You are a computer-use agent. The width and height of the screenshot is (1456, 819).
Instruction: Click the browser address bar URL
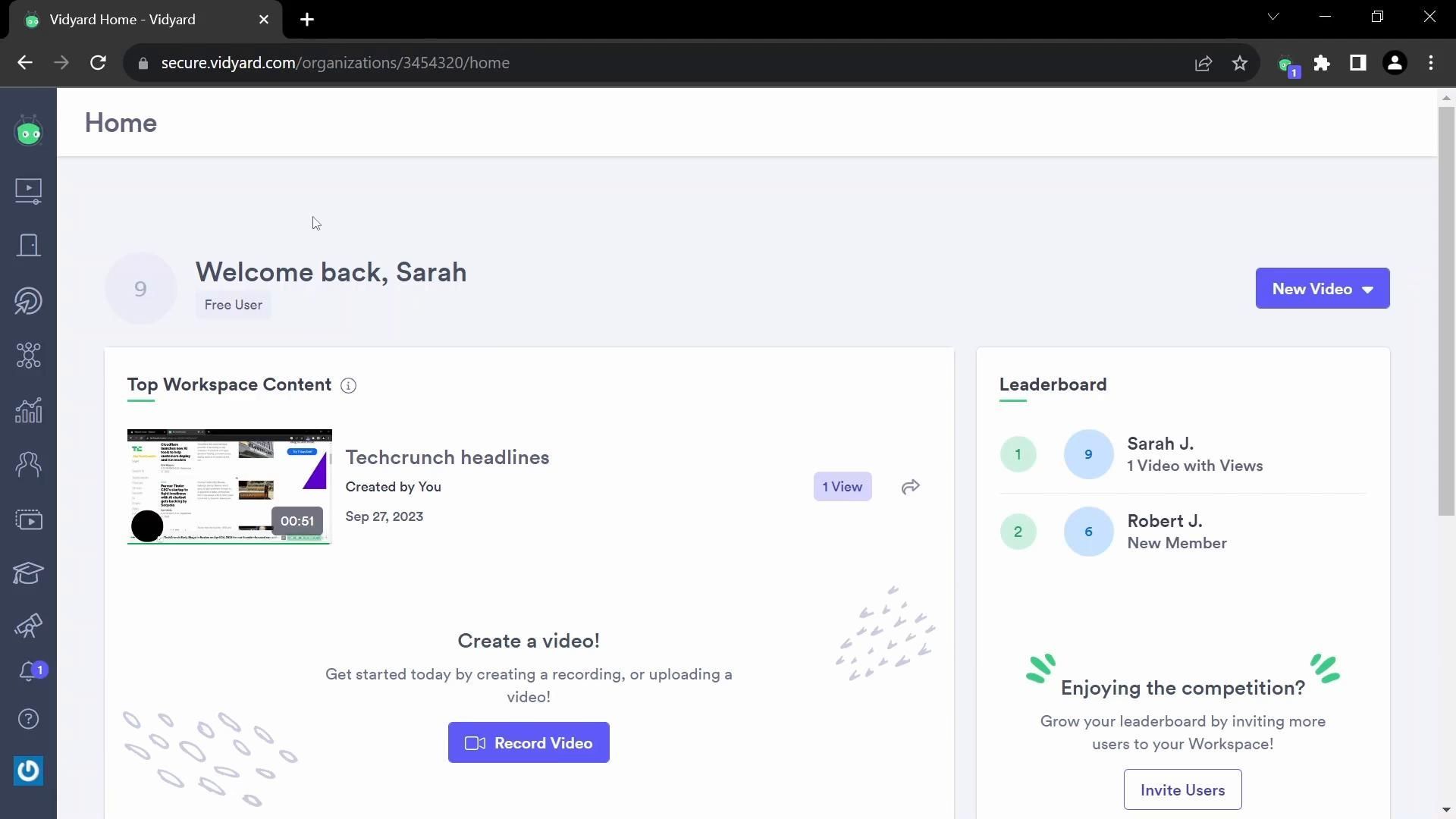[x=335, y=63]
